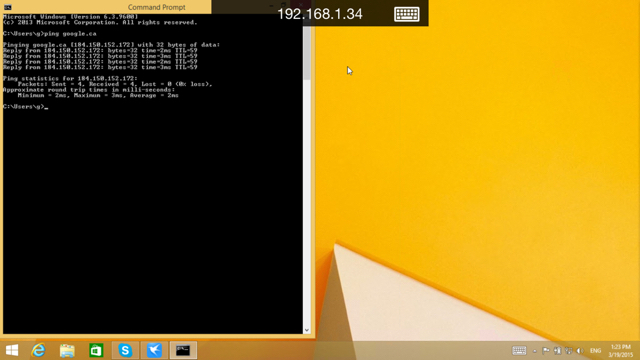Click the Windows Start button
The width and height of the screenshot is (640, 360).
(12, 350)
